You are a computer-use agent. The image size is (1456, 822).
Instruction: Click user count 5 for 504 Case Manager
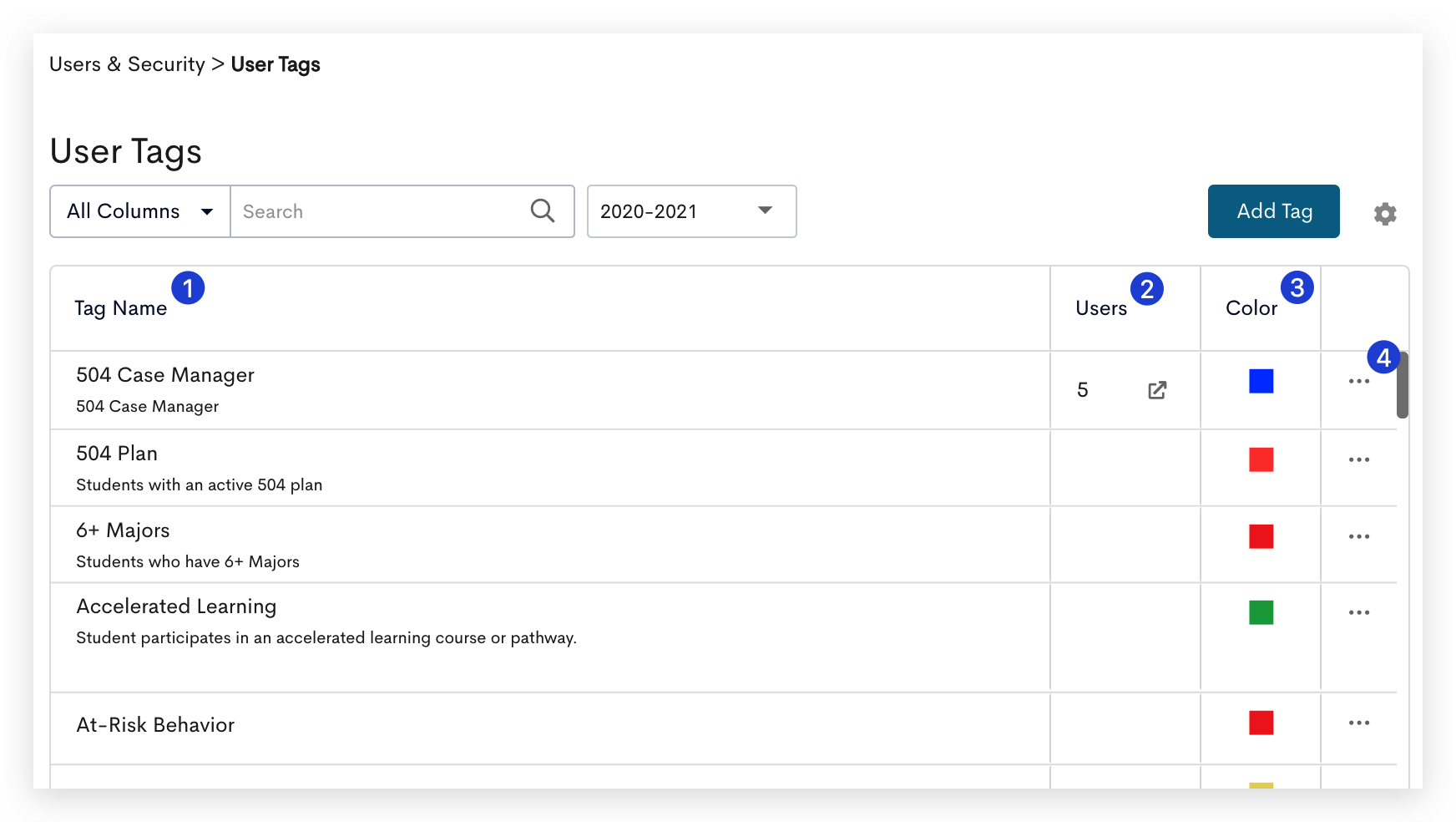point(1083,390)
